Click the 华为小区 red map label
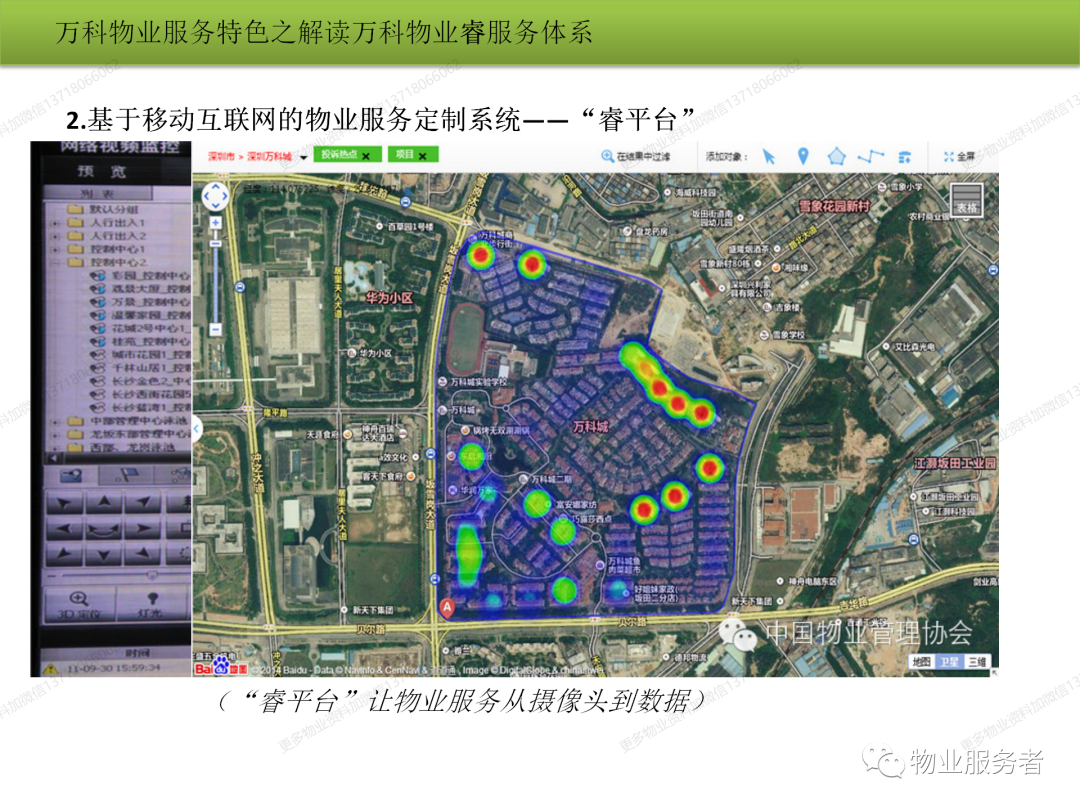The image size is (1080, 810). pyautogui.click(x=389, y=298)
